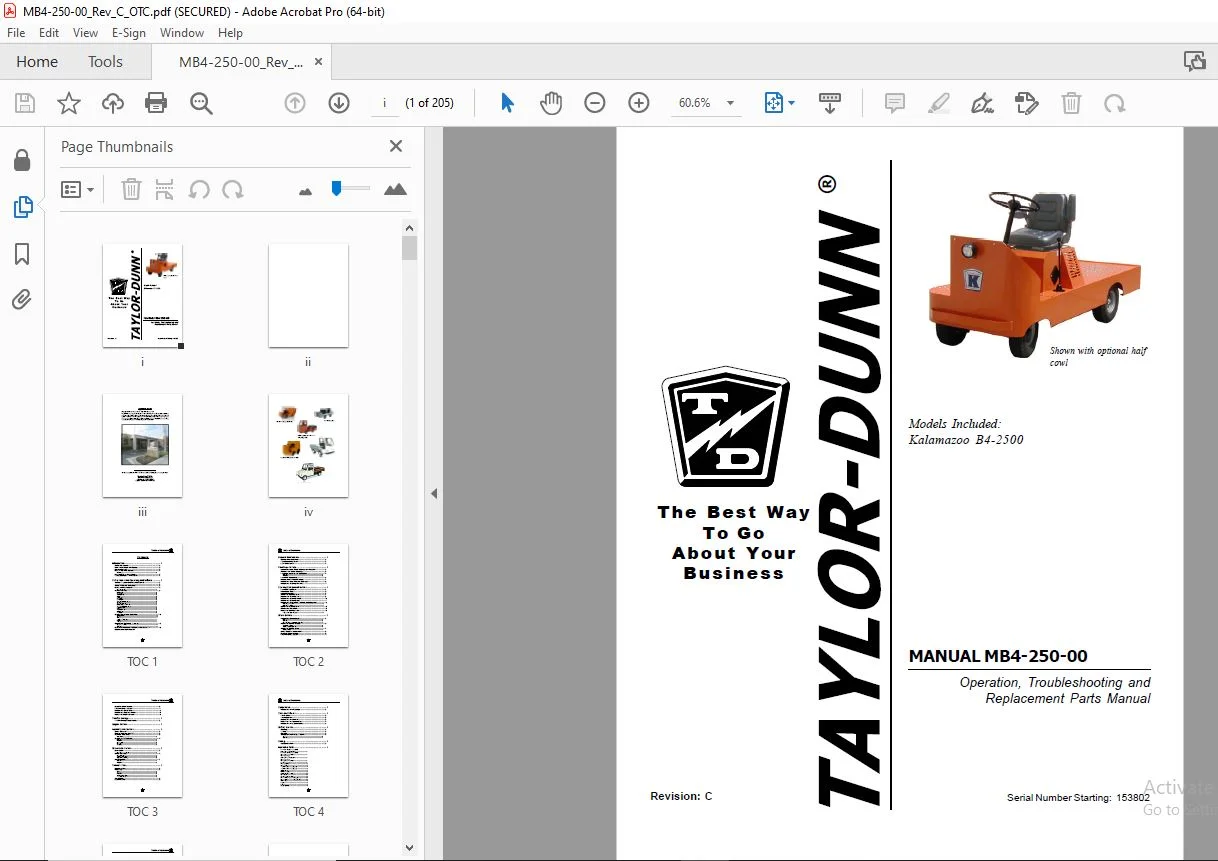Screen dimensions: 1218x861
Task: Click thumbnails scrollbar up arrow
Action: 409,227
